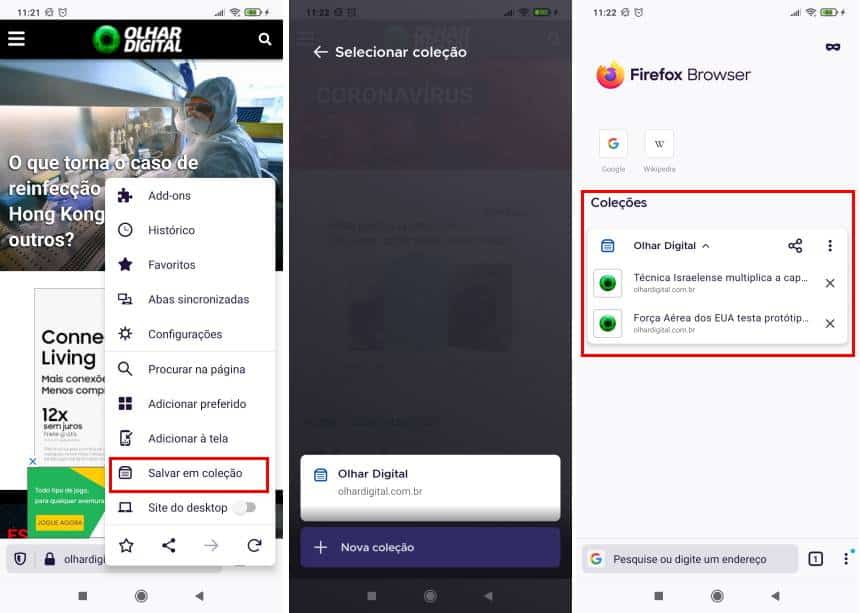Open Abas sincronizadas from the browser menu

tap(190, 299)
